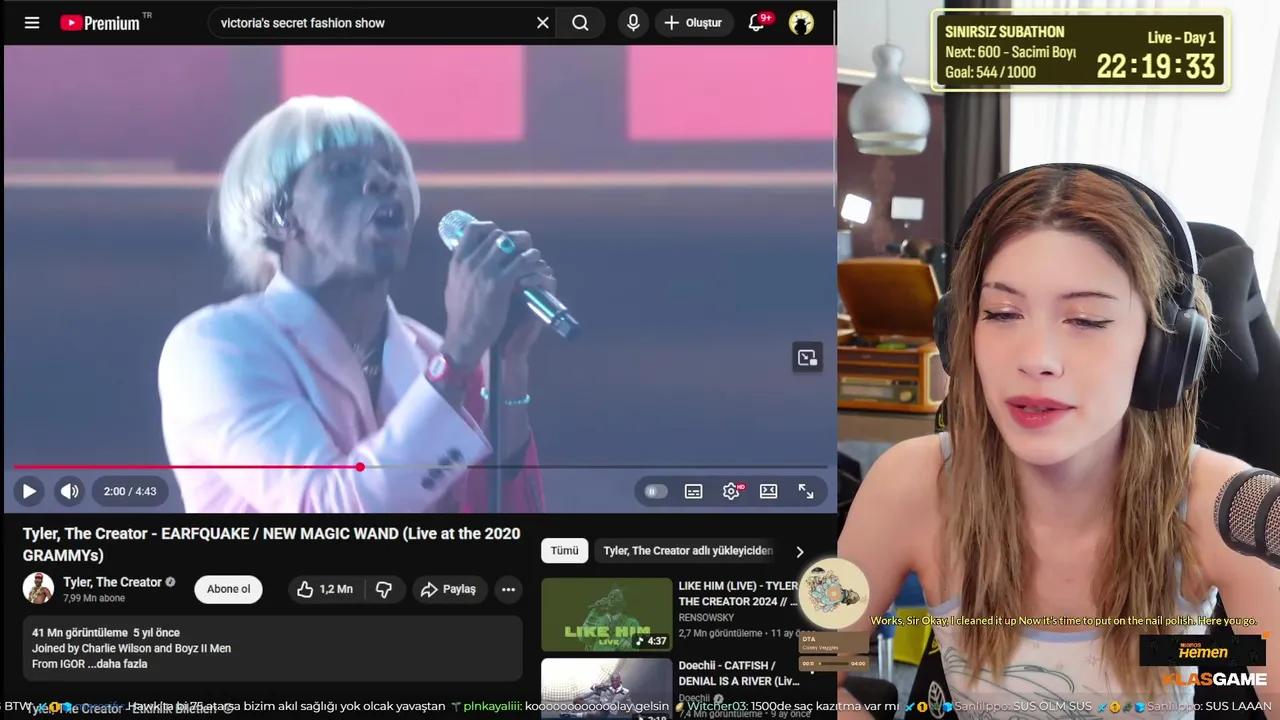Open miniplayer overlay icon on video
This screenshot has width=1280, height=720.
pos(807,358)
